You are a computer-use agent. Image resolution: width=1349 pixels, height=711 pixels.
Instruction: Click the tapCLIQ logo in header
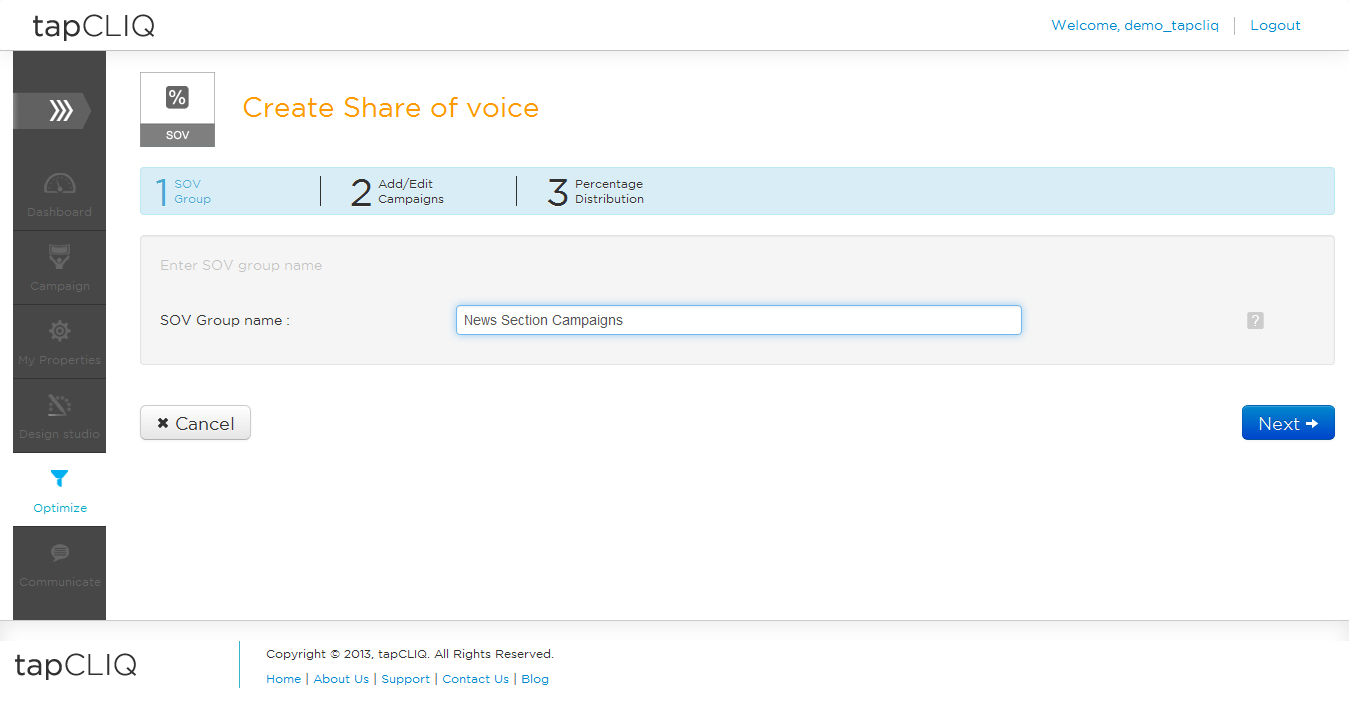coord(94,26)
